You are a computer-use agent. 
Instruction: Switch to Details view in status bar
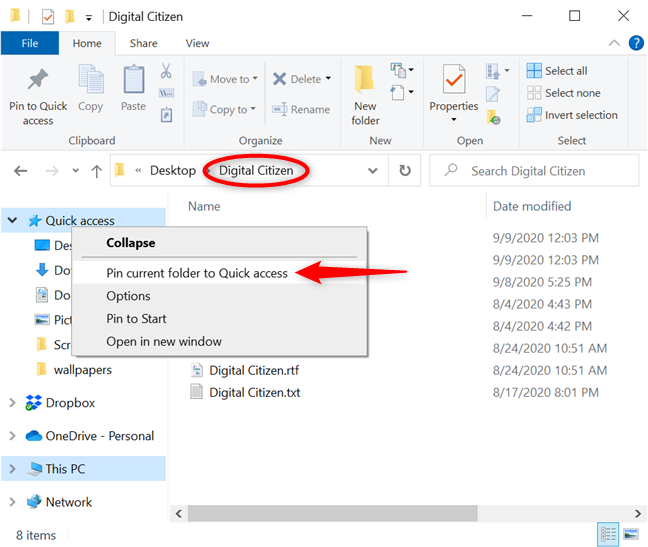click(x=608, y=534)
